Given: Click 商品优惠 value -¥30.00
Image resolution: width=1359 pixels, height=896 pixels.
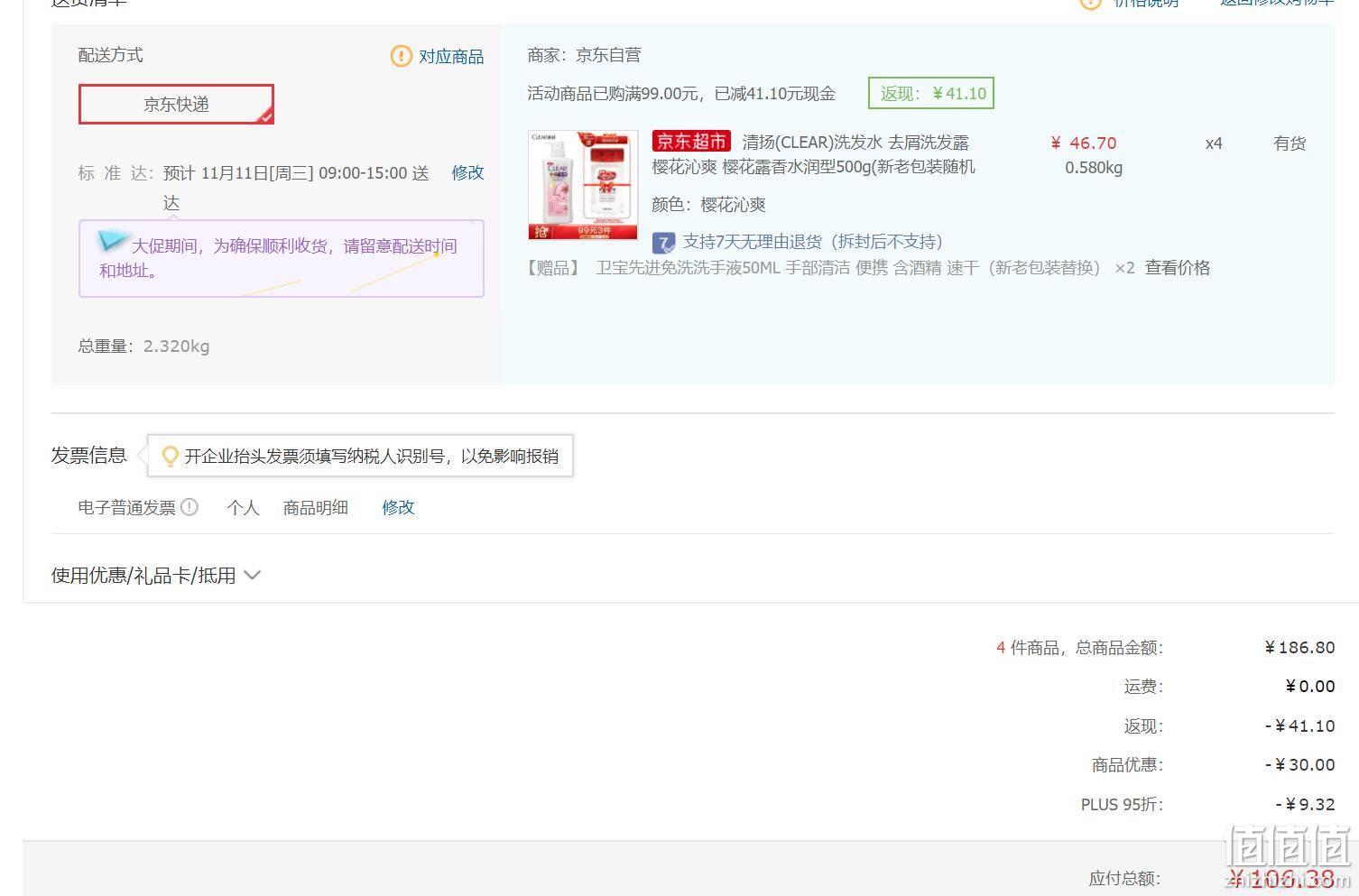Looking at the screenshot, I should click(1299, 765).
